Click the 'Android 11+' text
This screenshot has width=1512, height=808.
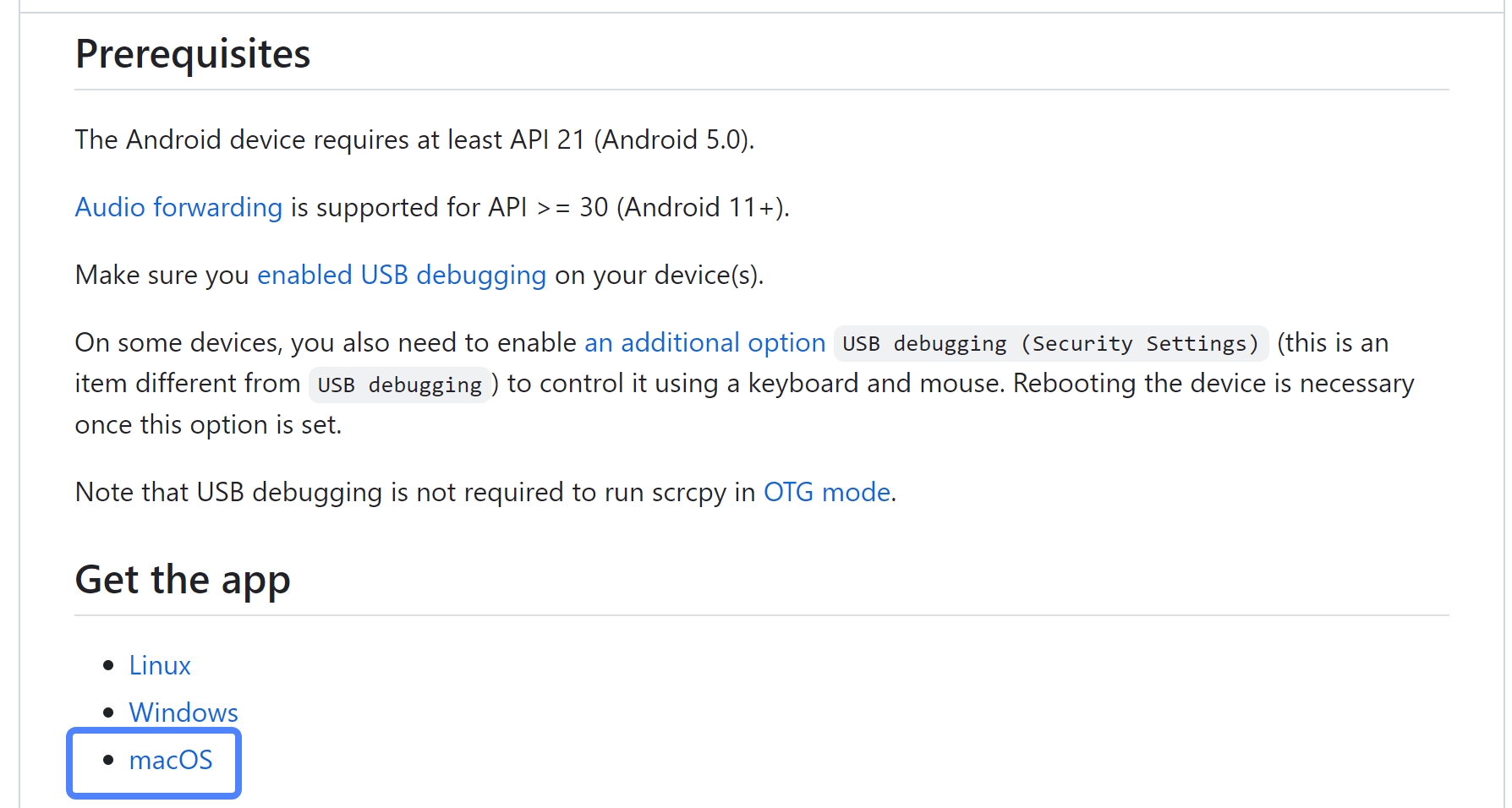pyautogui.click(x=702, y=207)
